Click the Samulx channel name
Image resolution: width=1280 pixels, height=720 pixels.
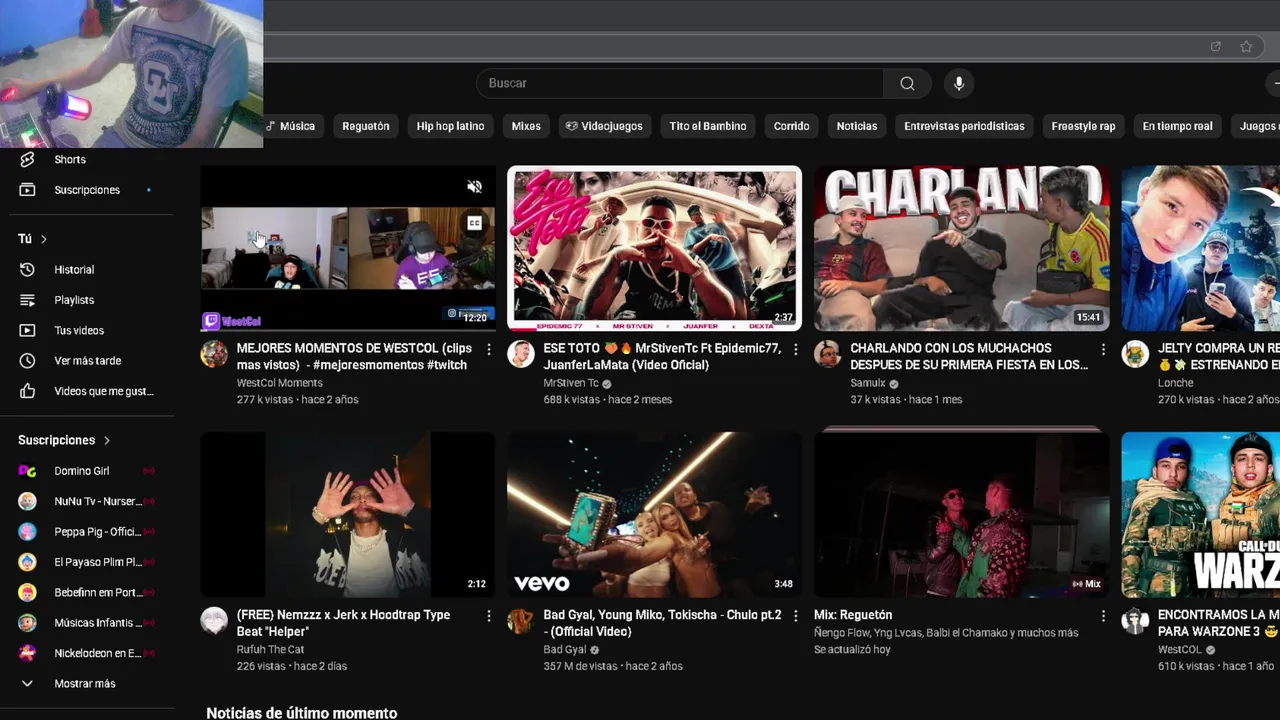868,383
